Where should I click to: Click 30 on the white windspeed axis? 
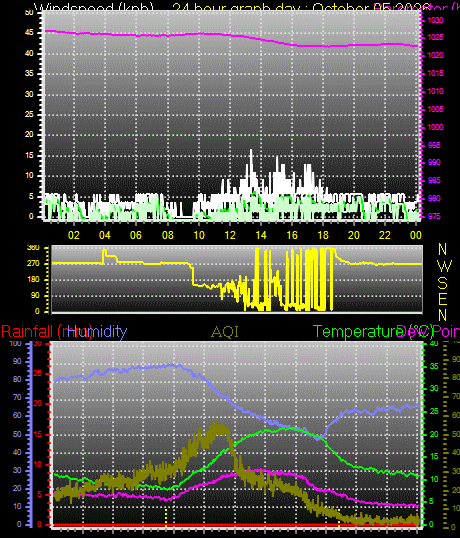coord(30,94)
